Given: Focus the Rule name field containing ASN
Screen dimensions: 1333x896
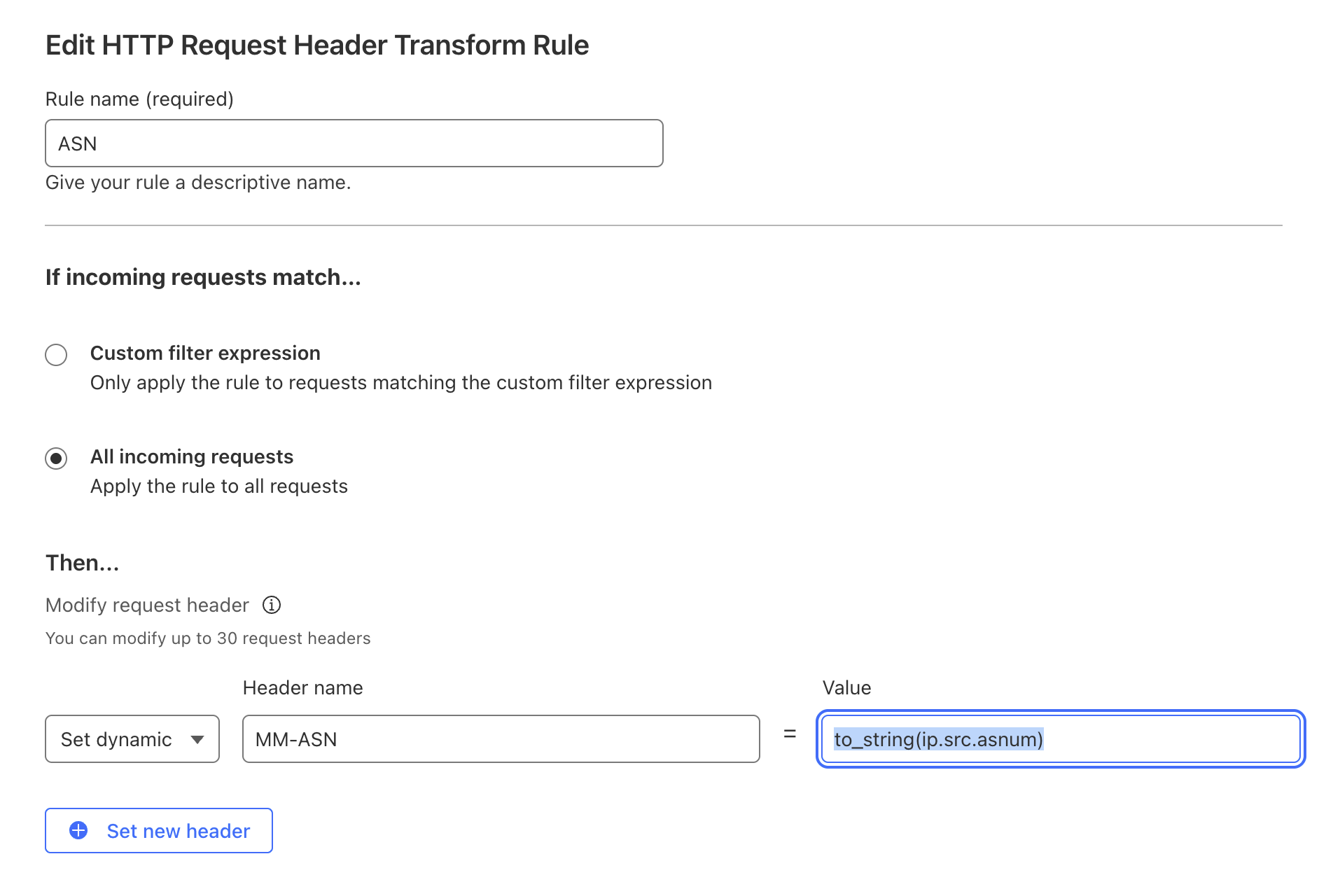Looking at the screenshot, I should point(354,143).
